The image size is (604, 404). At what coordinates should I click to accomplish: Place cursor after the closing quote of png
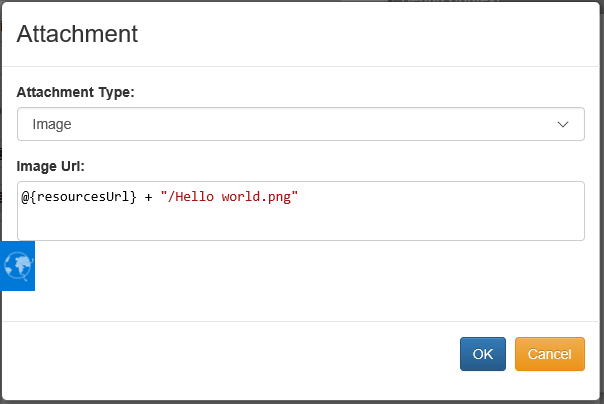[299, 197]
